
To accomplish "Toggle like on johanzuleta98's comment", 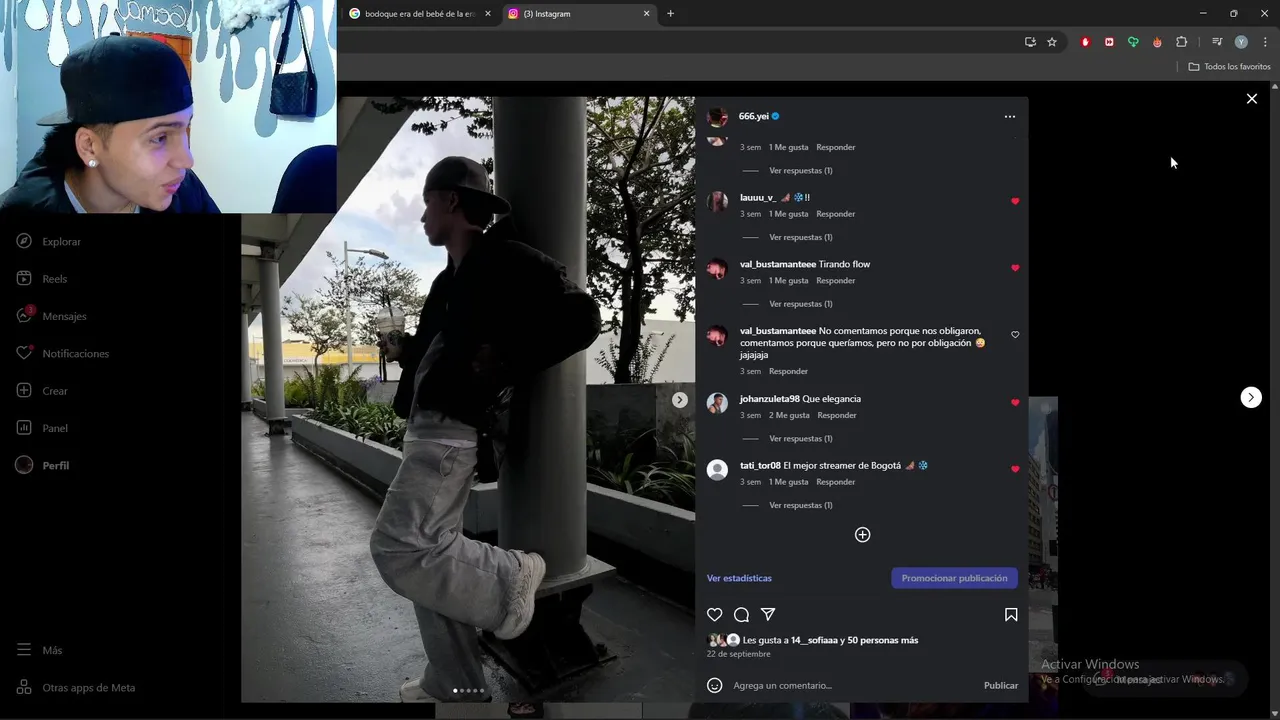I will tap(1015, 402).
